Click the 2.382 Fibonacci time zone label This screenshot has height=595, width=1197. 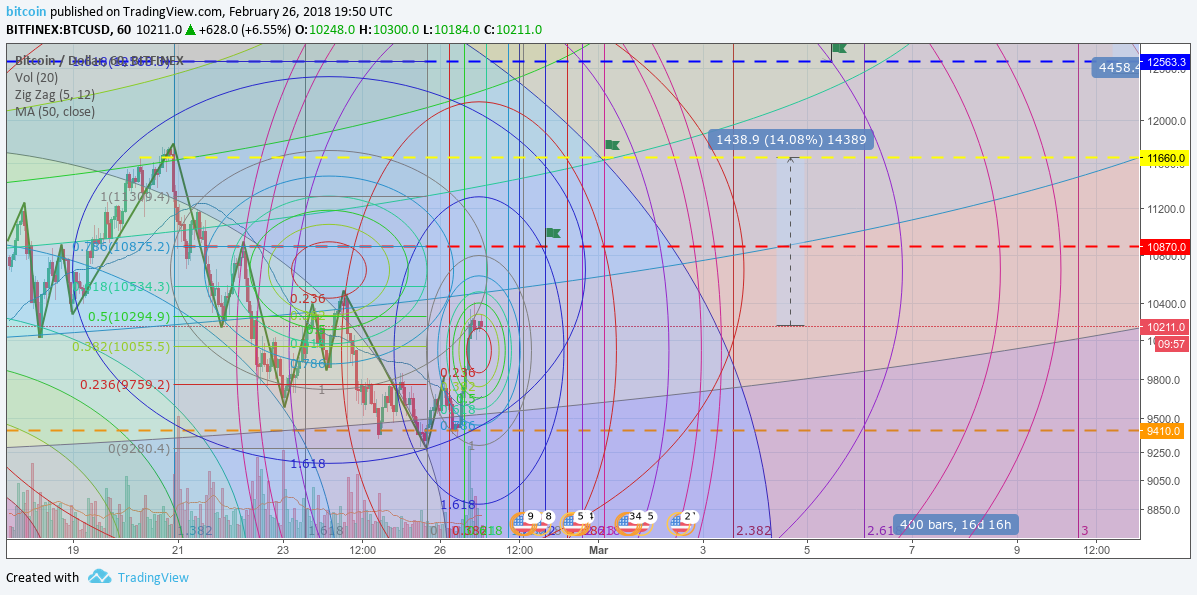click(753, 530)
